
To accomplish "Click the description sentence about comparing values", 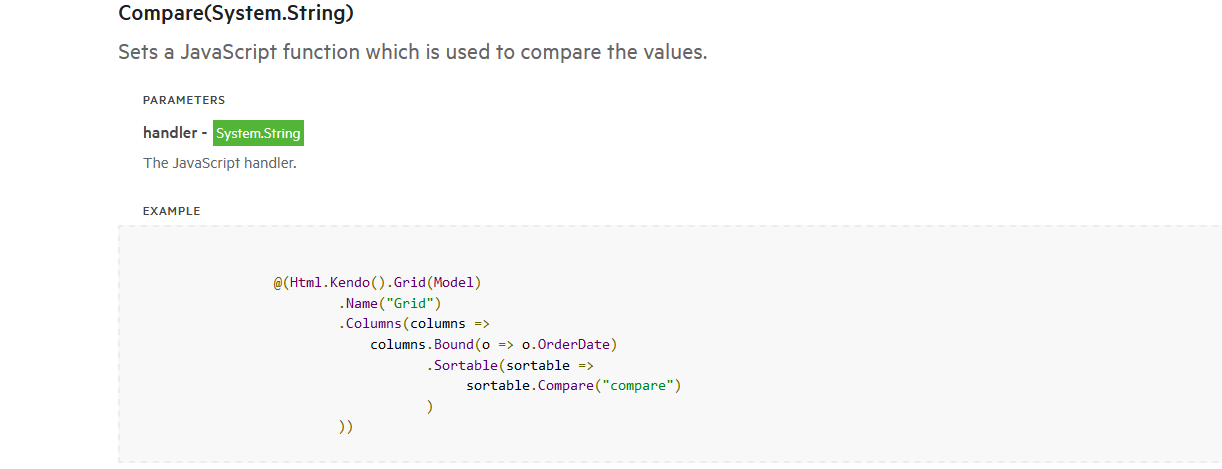I will pos(412,52).
